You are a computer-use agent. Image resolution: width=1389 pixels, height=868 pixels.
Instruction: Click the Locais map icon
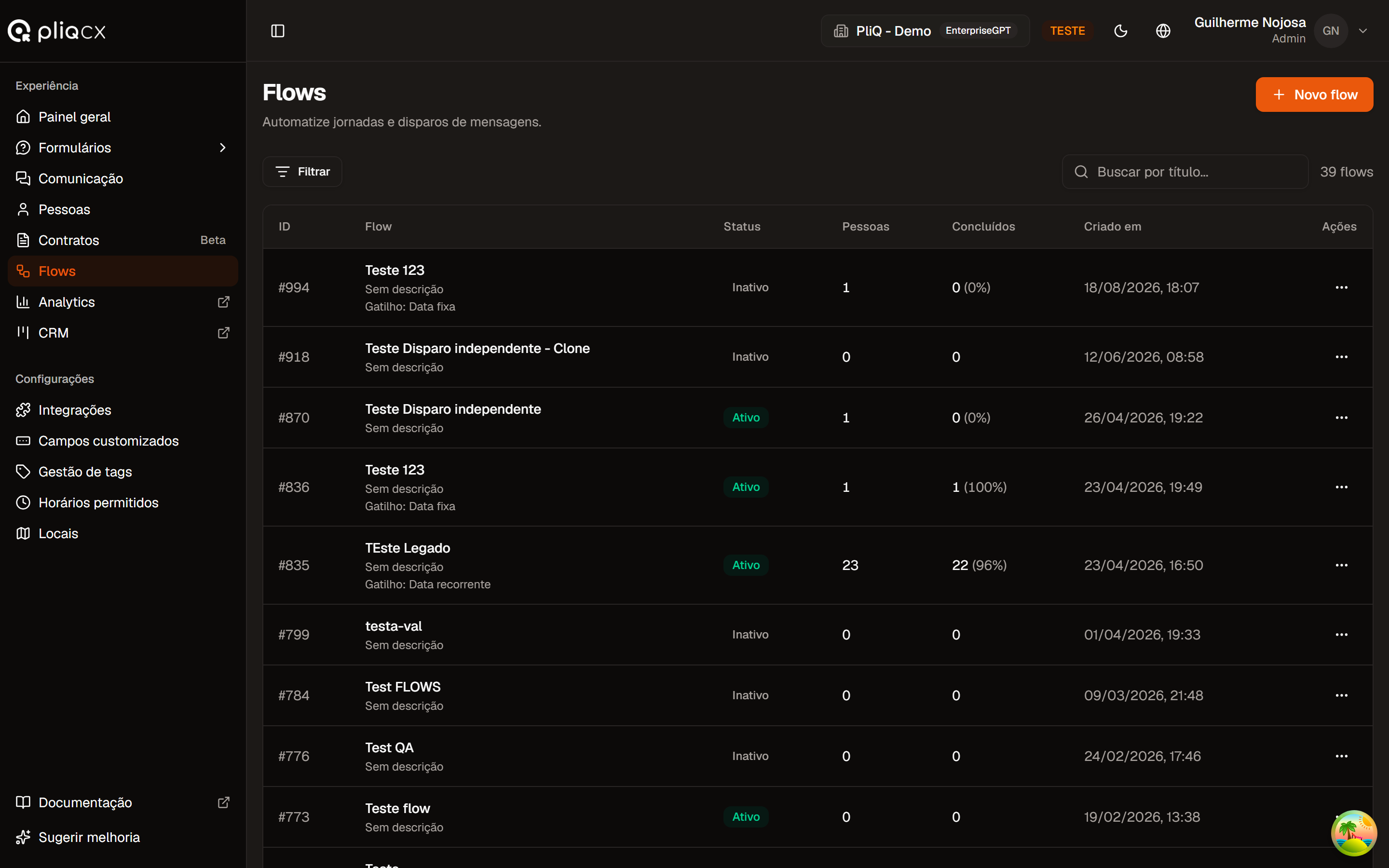pyautogui.click(x=23, y=533)
